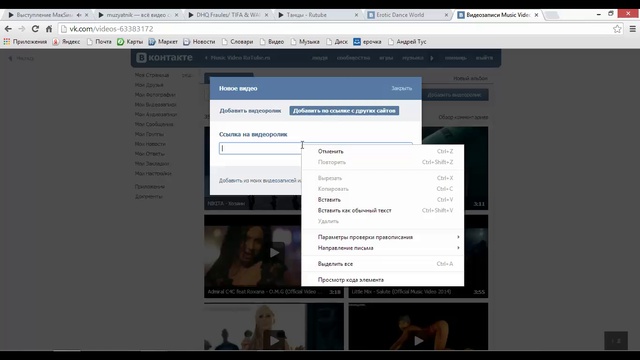Go back with the browser back arrow
Image resolution: width=640 pixels, height=360 pixels.
pyautogui.click(x=8, y=29)
